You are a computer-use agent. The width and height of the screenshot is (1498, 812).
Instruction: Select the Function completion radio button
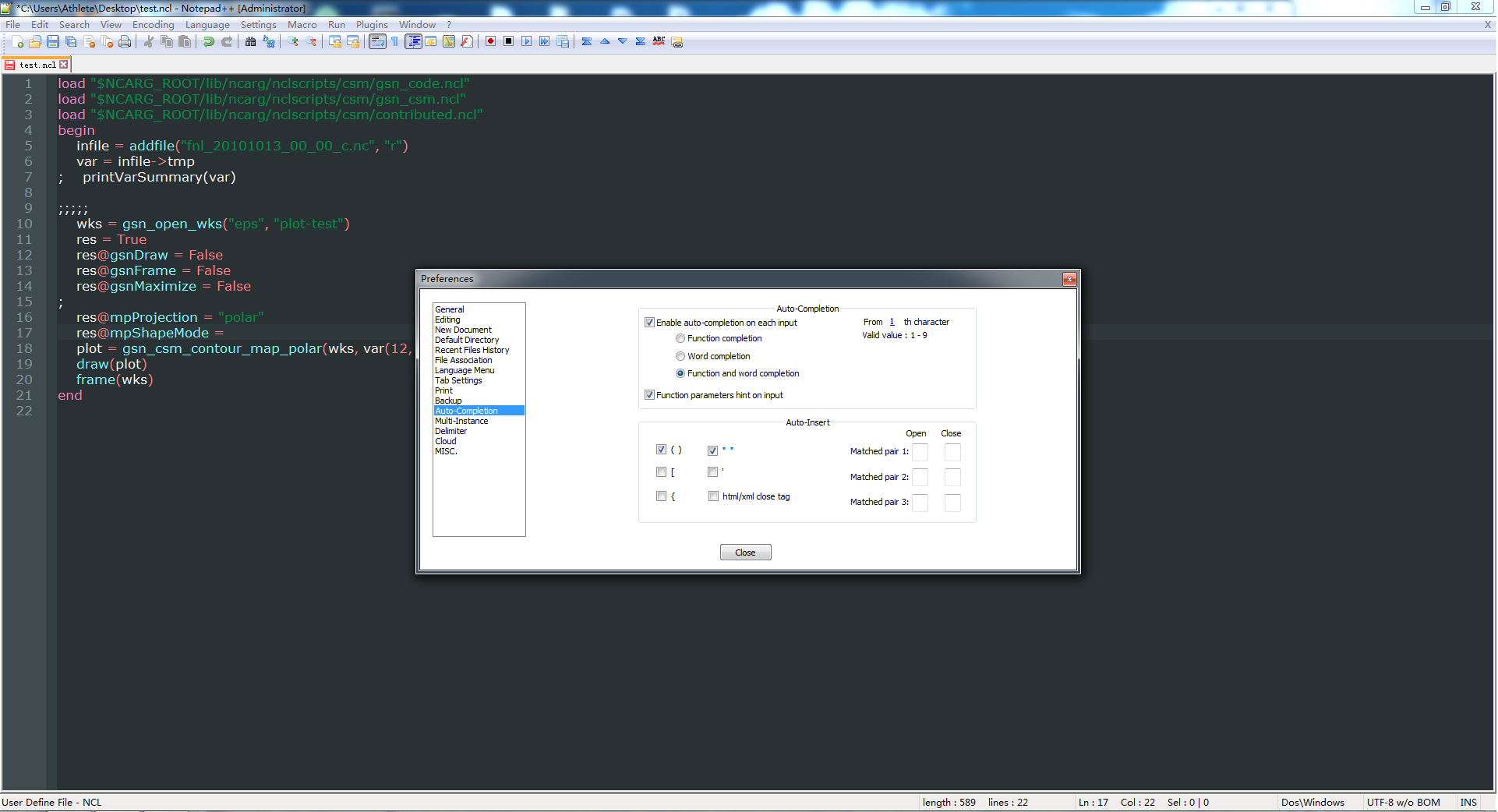point(680,338)
